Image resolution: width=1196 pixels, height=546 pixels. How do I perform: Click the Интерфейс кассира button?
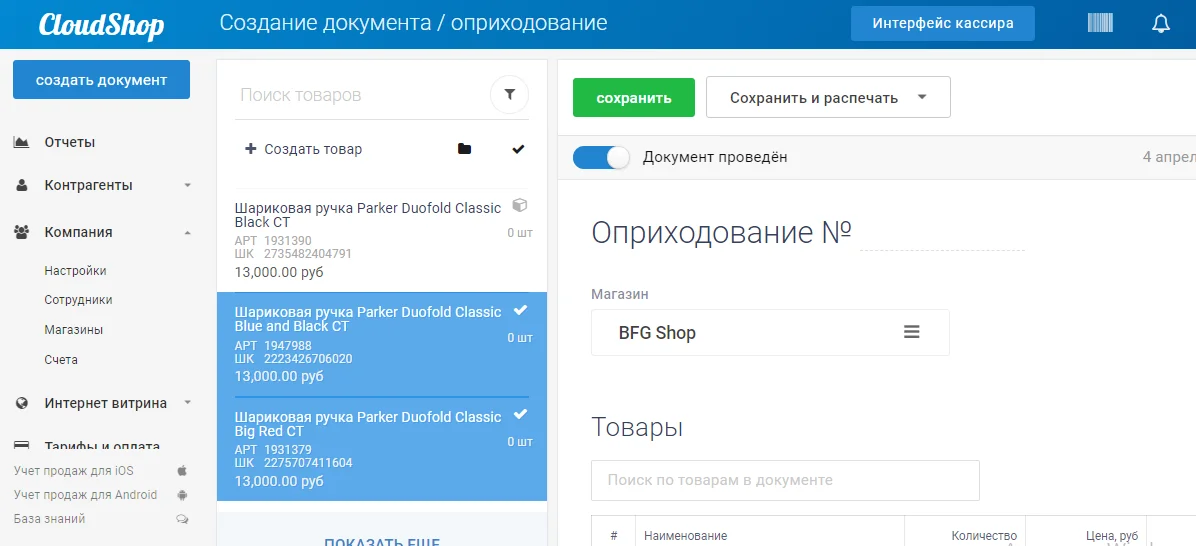point(942,23)
